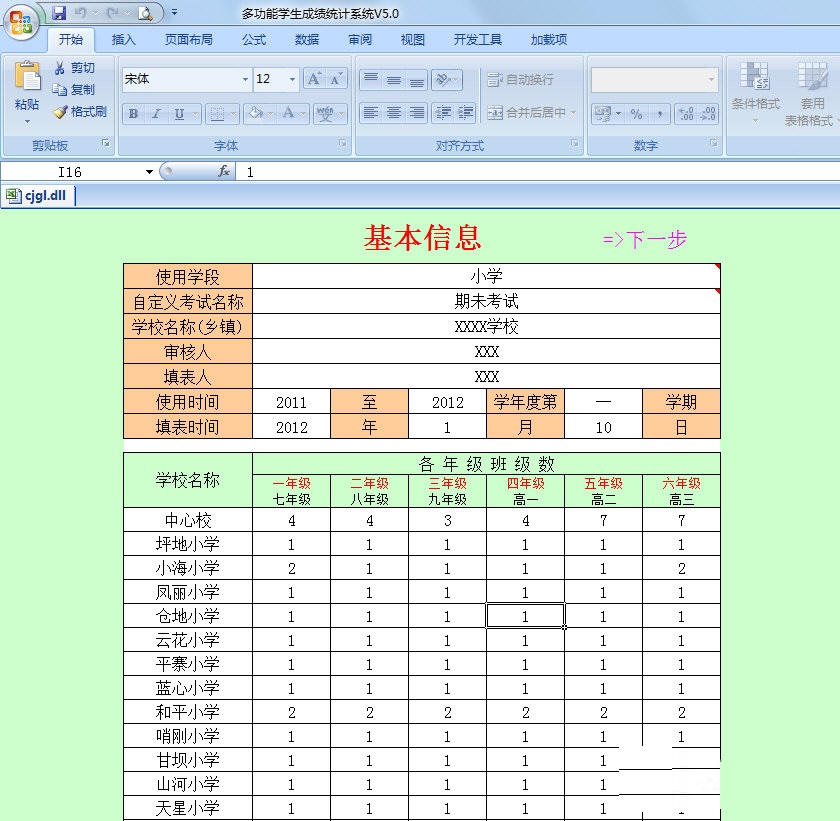Cut selection with scissors icon
This screenshot has height=821, width=840.
tap(59, 68)
